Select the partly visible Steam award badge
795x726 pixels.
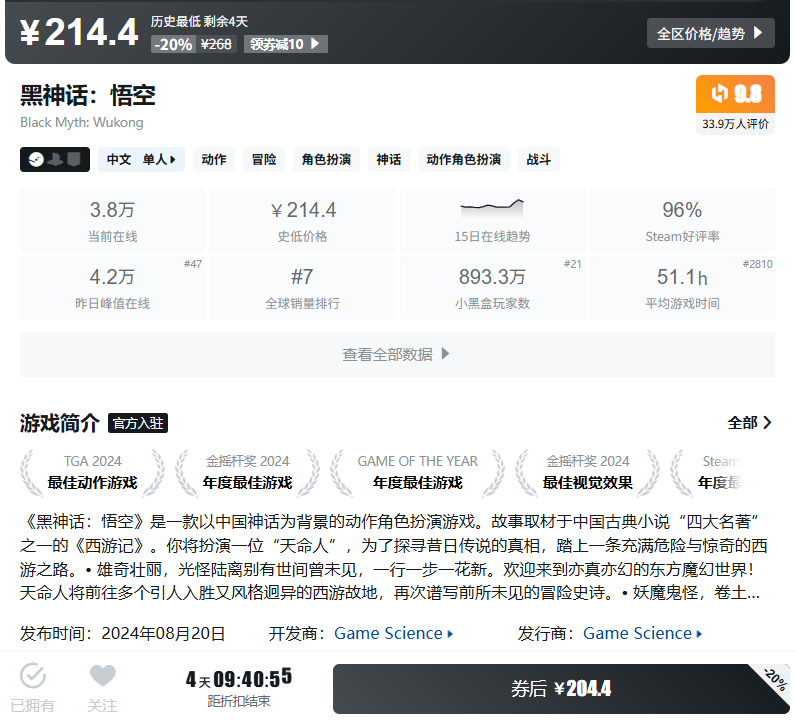(708, 473)
